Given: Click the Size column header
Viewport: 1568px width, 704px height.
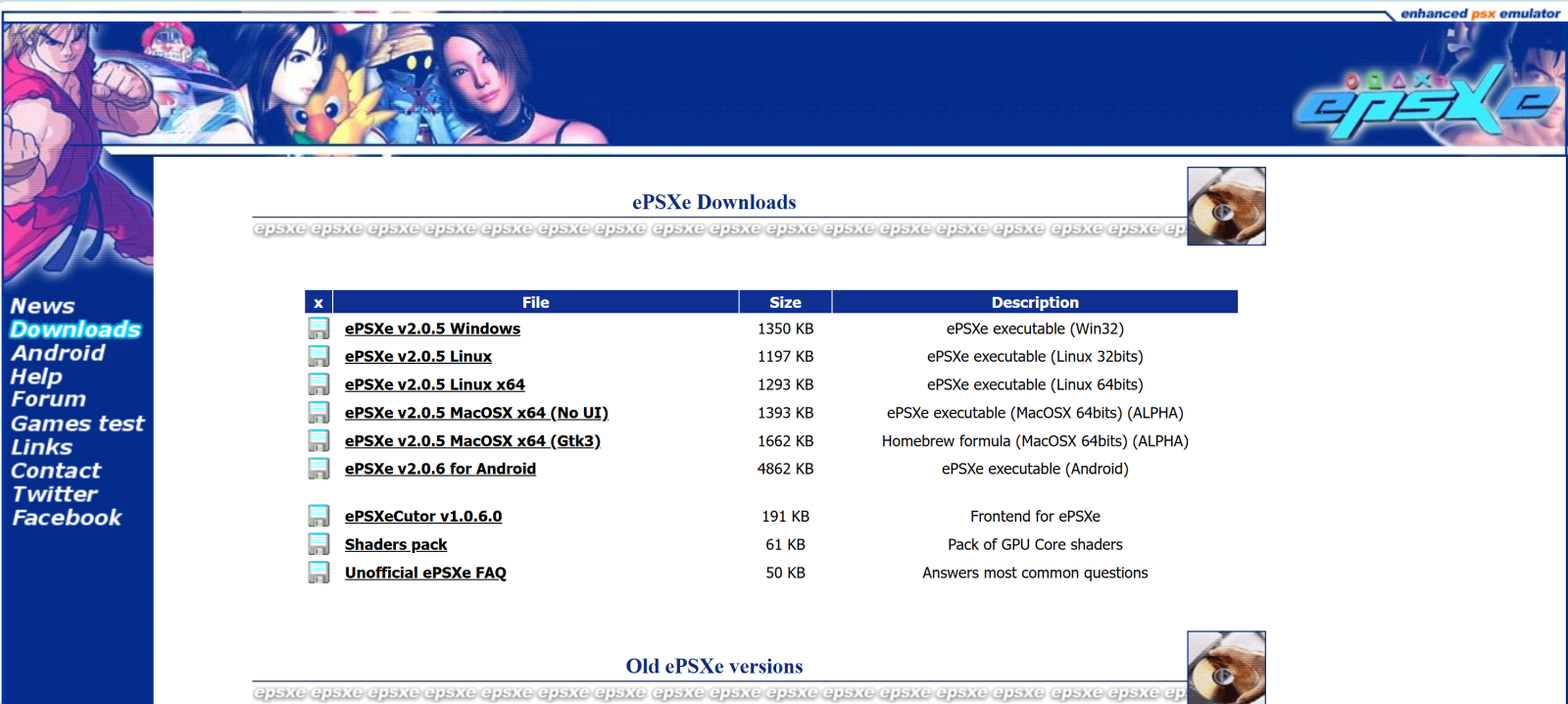Looking at the screenshot, I should coord(785,302).
